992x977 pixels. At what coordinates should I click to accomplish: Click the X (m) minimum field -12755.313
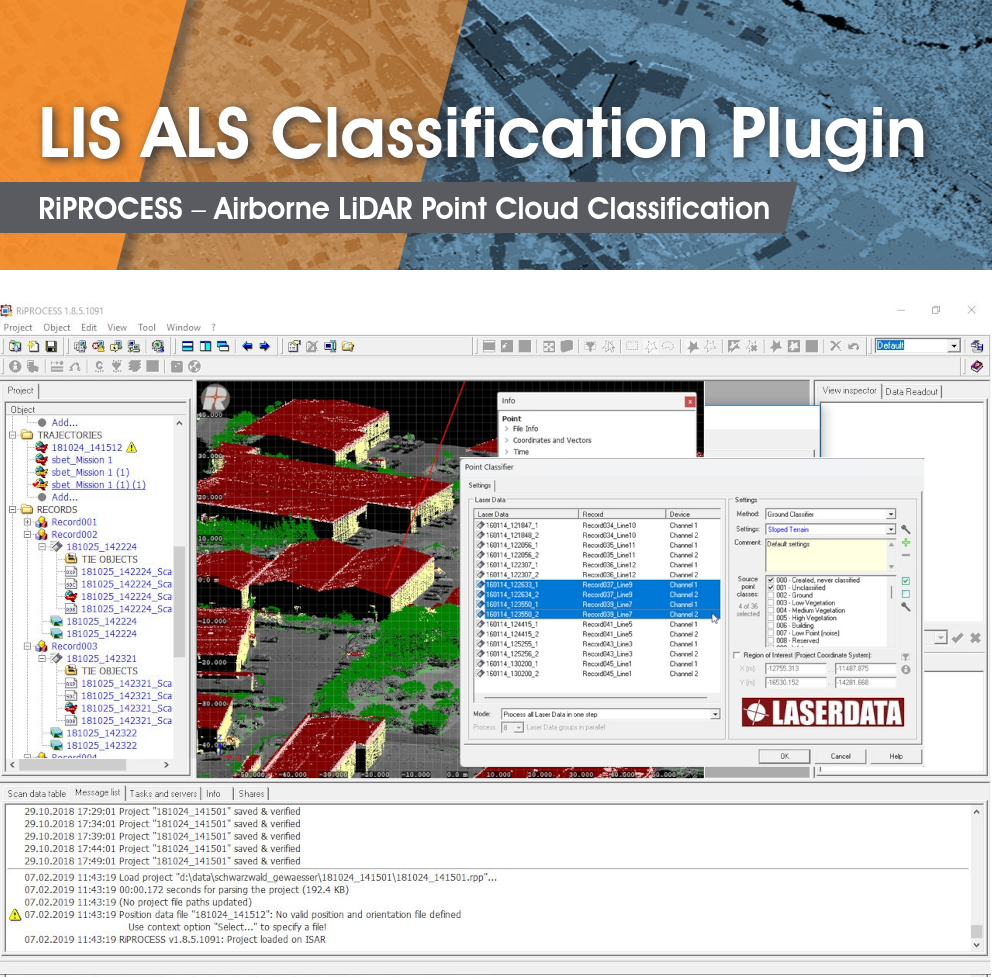click(x=795, y=669)
